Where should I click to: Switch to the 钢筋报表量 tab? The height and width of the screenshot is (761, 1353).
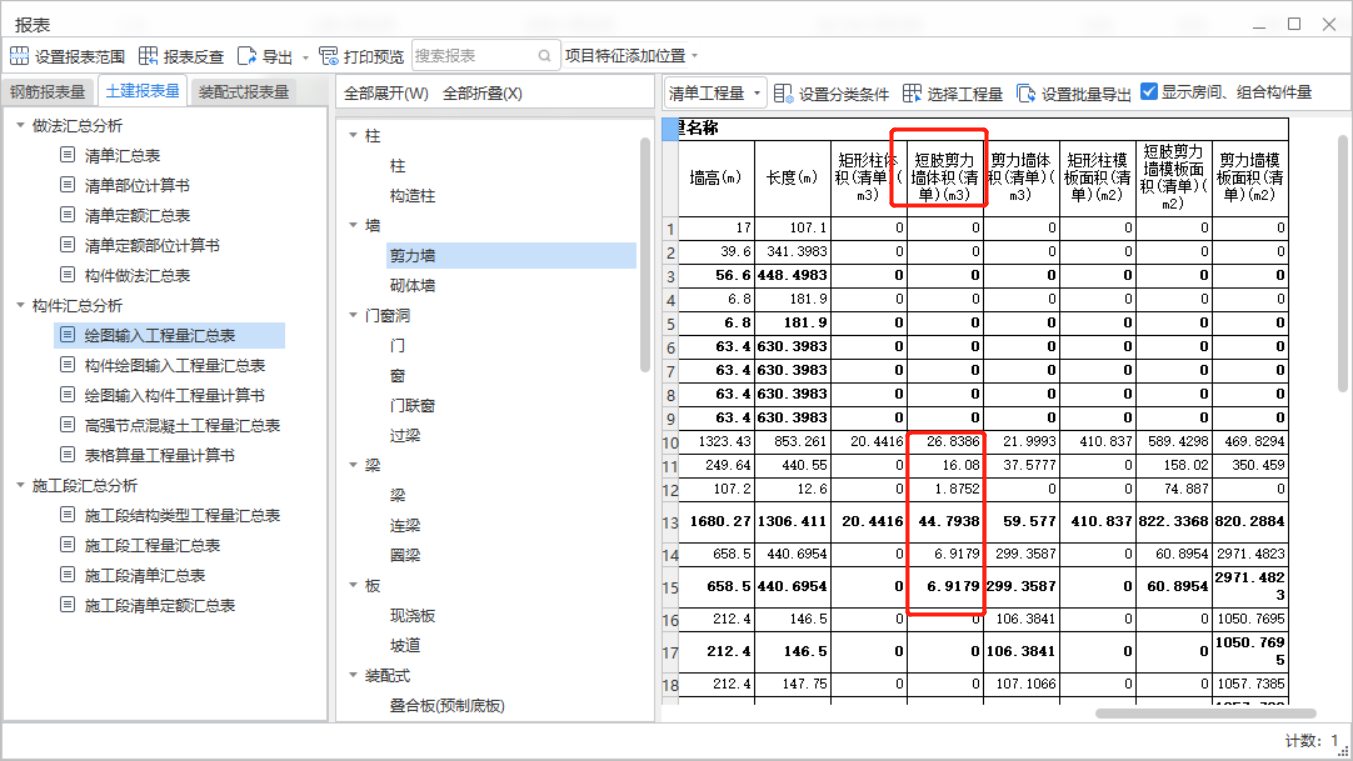point(48,92)
